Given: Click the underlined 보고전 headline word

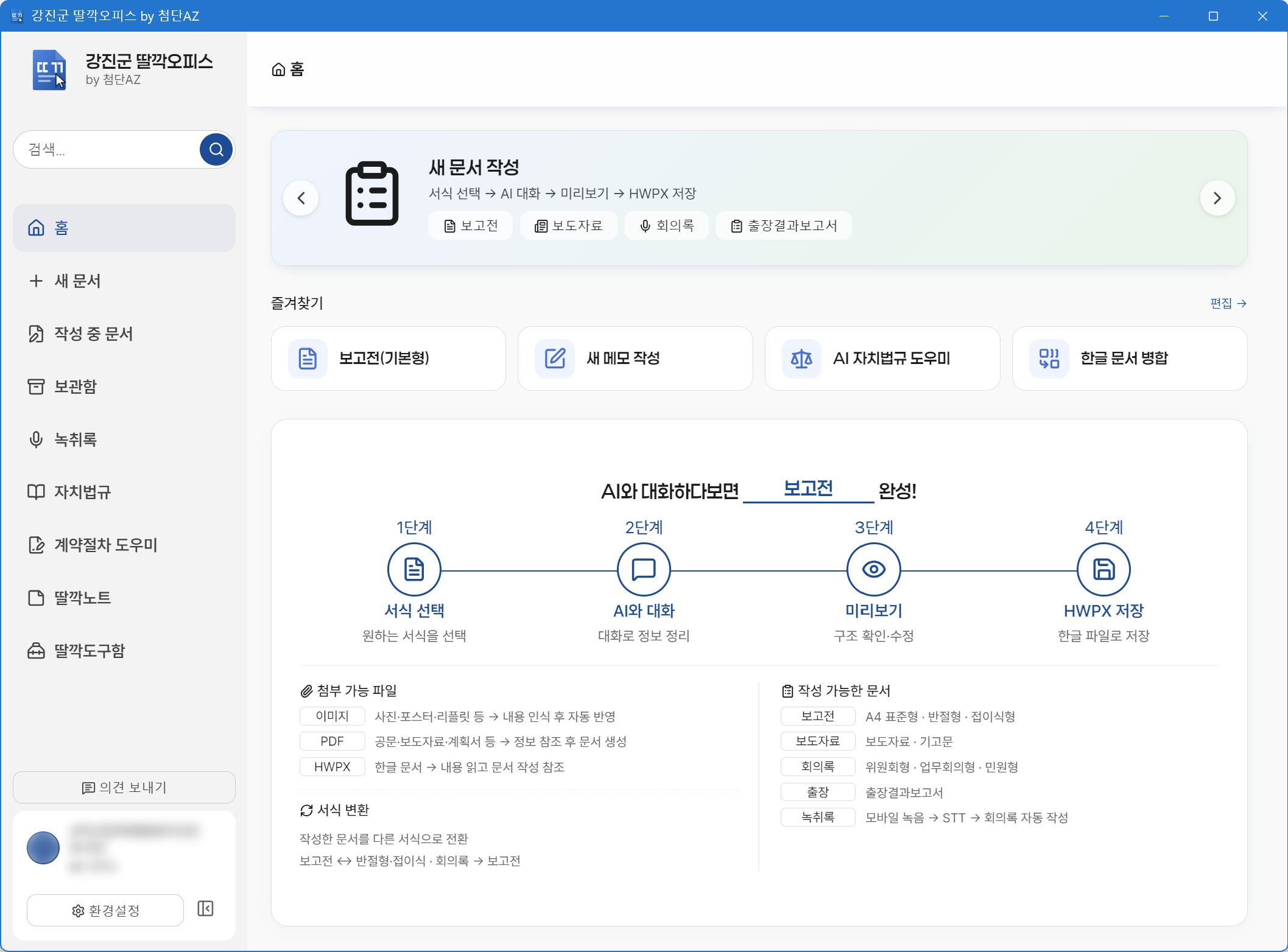Looking at the screenshot, I should coord(808,489).
